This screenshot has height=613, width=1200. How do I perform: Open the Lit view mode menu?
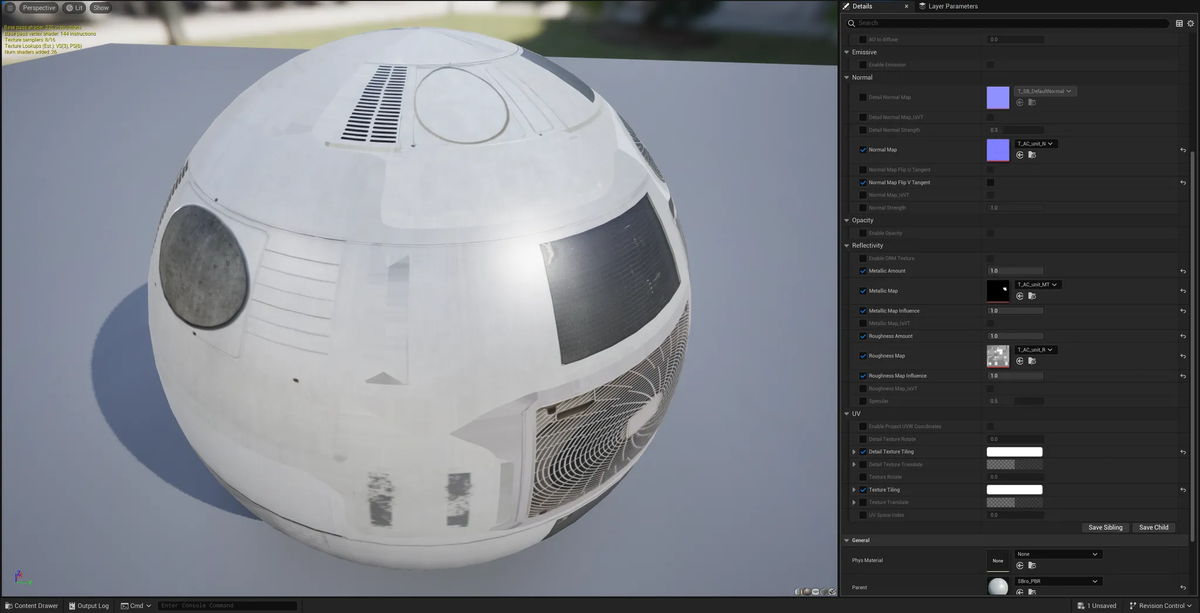click(74, 8)
